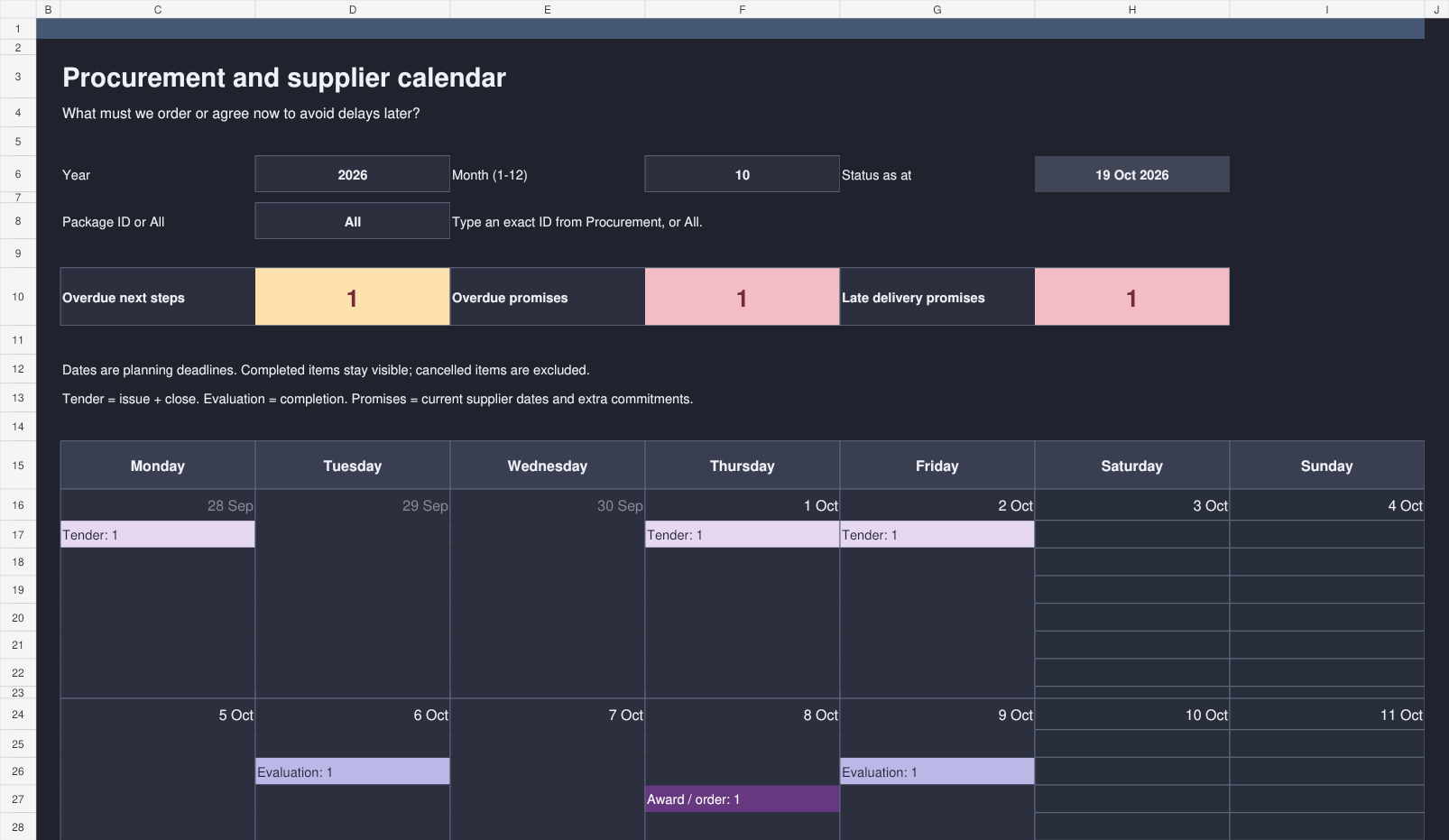Select column header H
This screenshot has width=1449, height=840.
(1132, 9)
